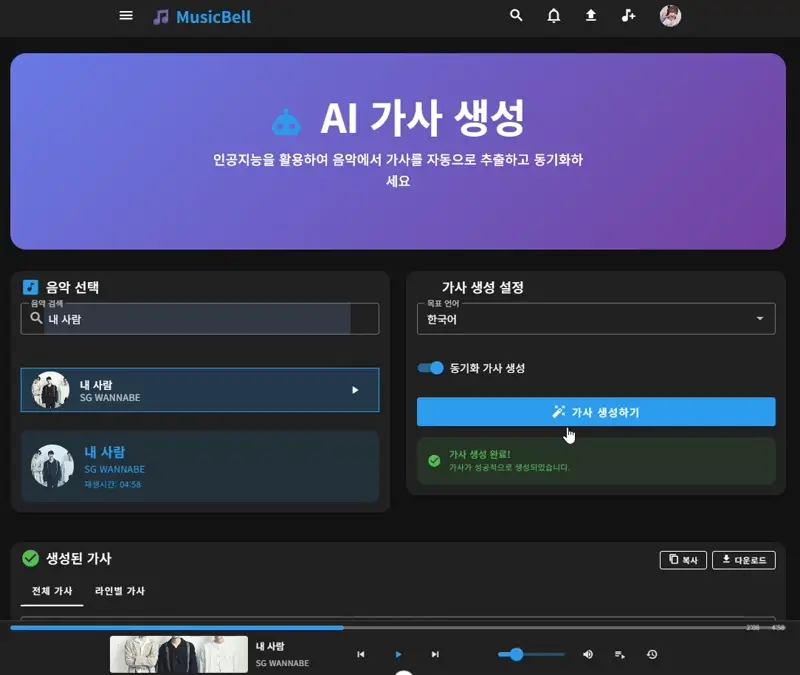Open notifications bell
This screenshot has height=675, width=800.
click(x=553, y=16)
